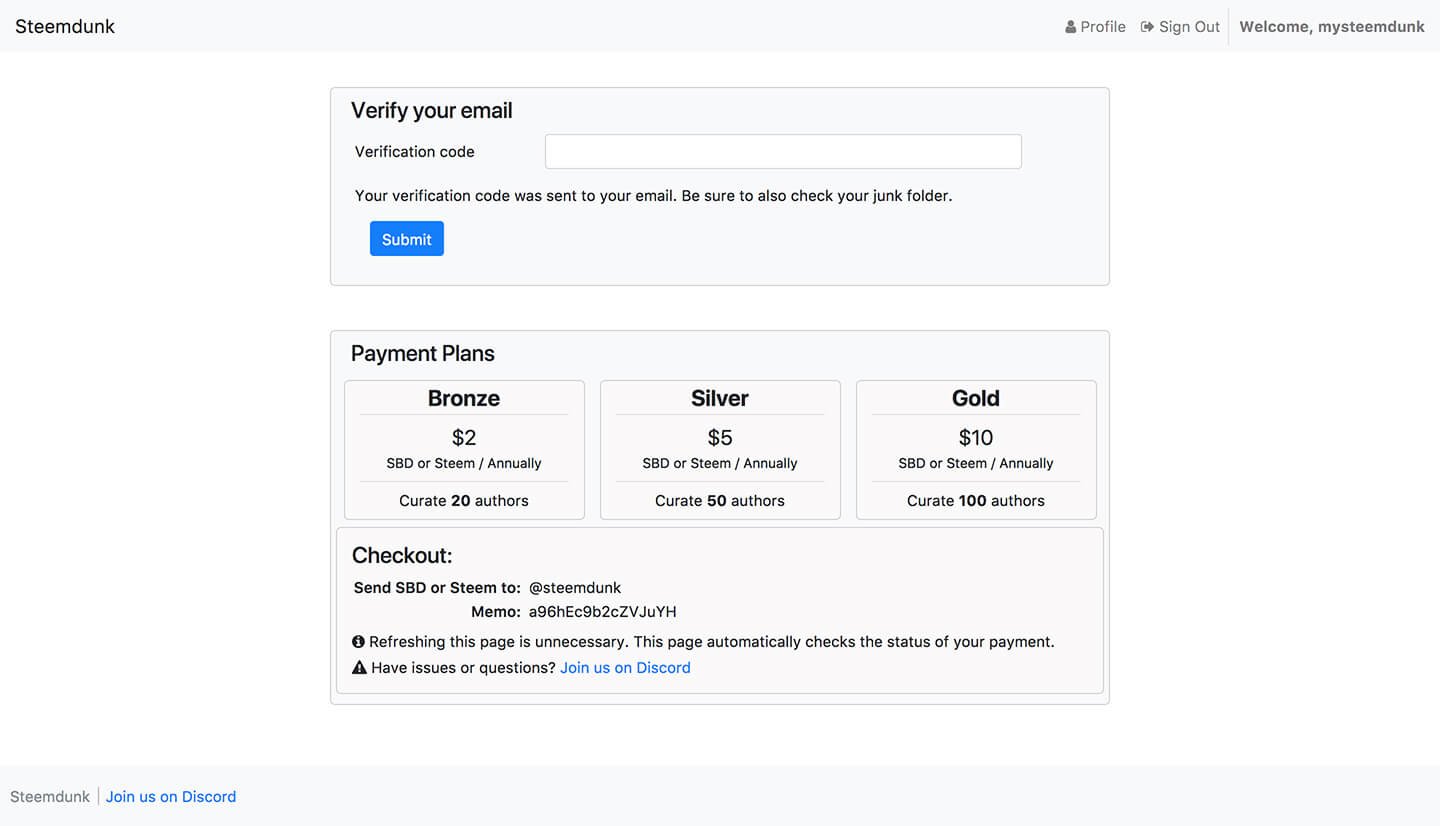The image size is (1440, 826).
Task: Focus the Verification code input field
Action: click(783, 152)
